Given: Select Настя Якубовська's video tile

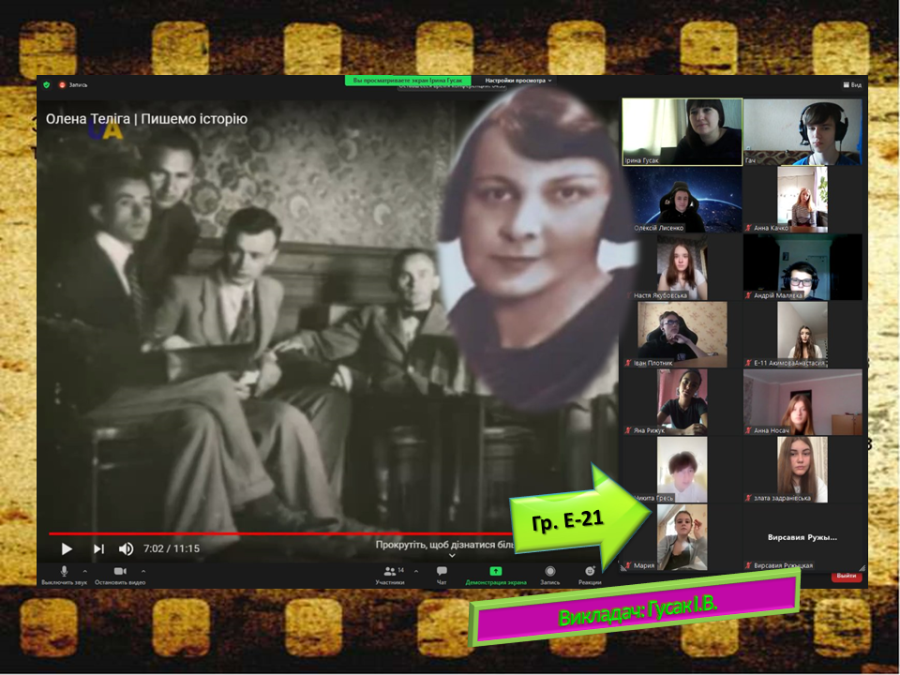Looking at the screenshot, I should (682, 267).
